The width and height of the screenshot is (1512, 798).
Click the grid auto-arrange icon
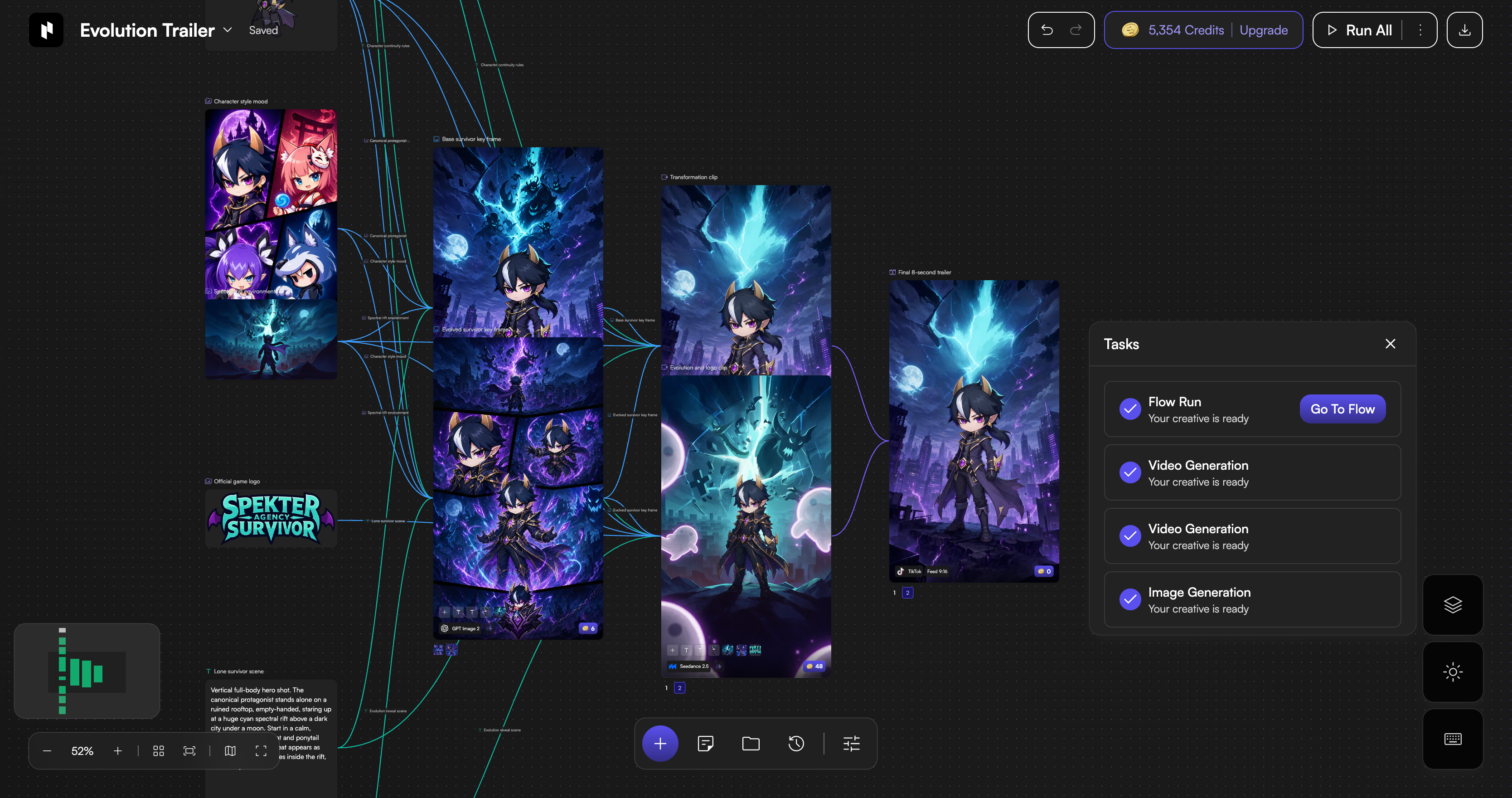click(x=159, y=751)
